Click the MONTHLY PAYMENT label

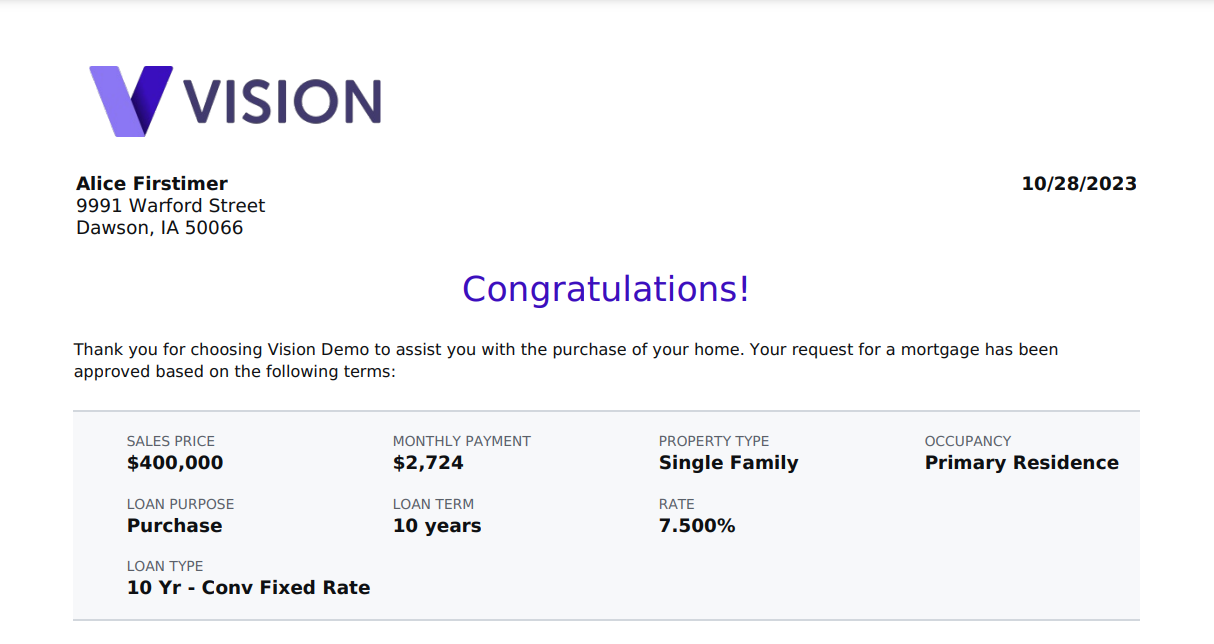coord(462,441)
